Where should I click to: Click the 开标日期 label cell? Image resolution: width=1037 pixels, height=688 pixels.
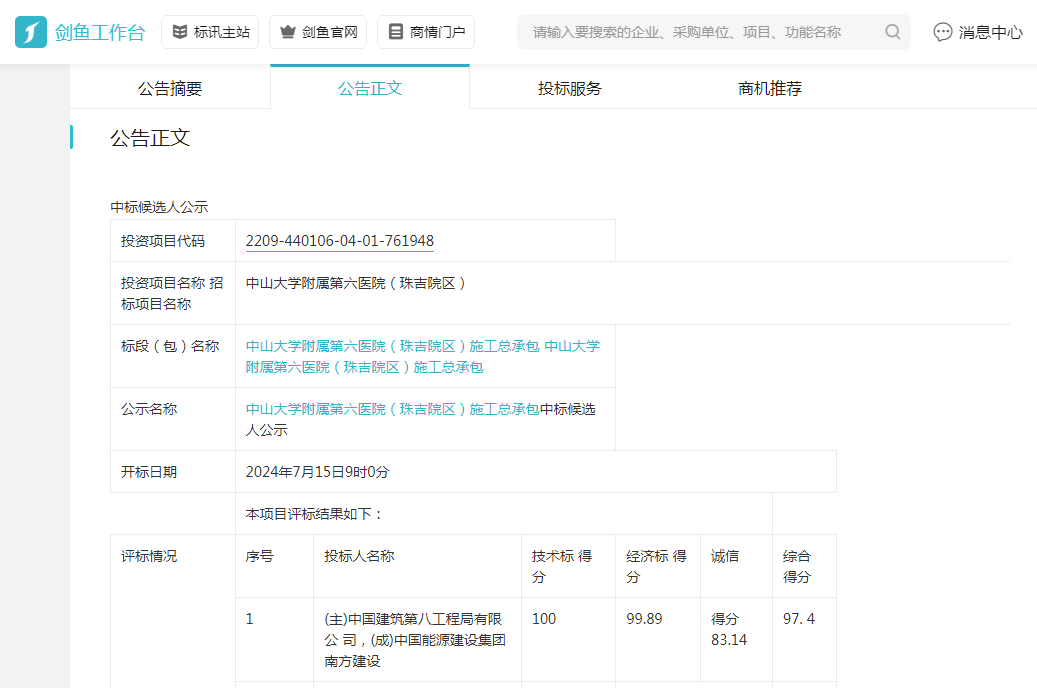[173, 472]
